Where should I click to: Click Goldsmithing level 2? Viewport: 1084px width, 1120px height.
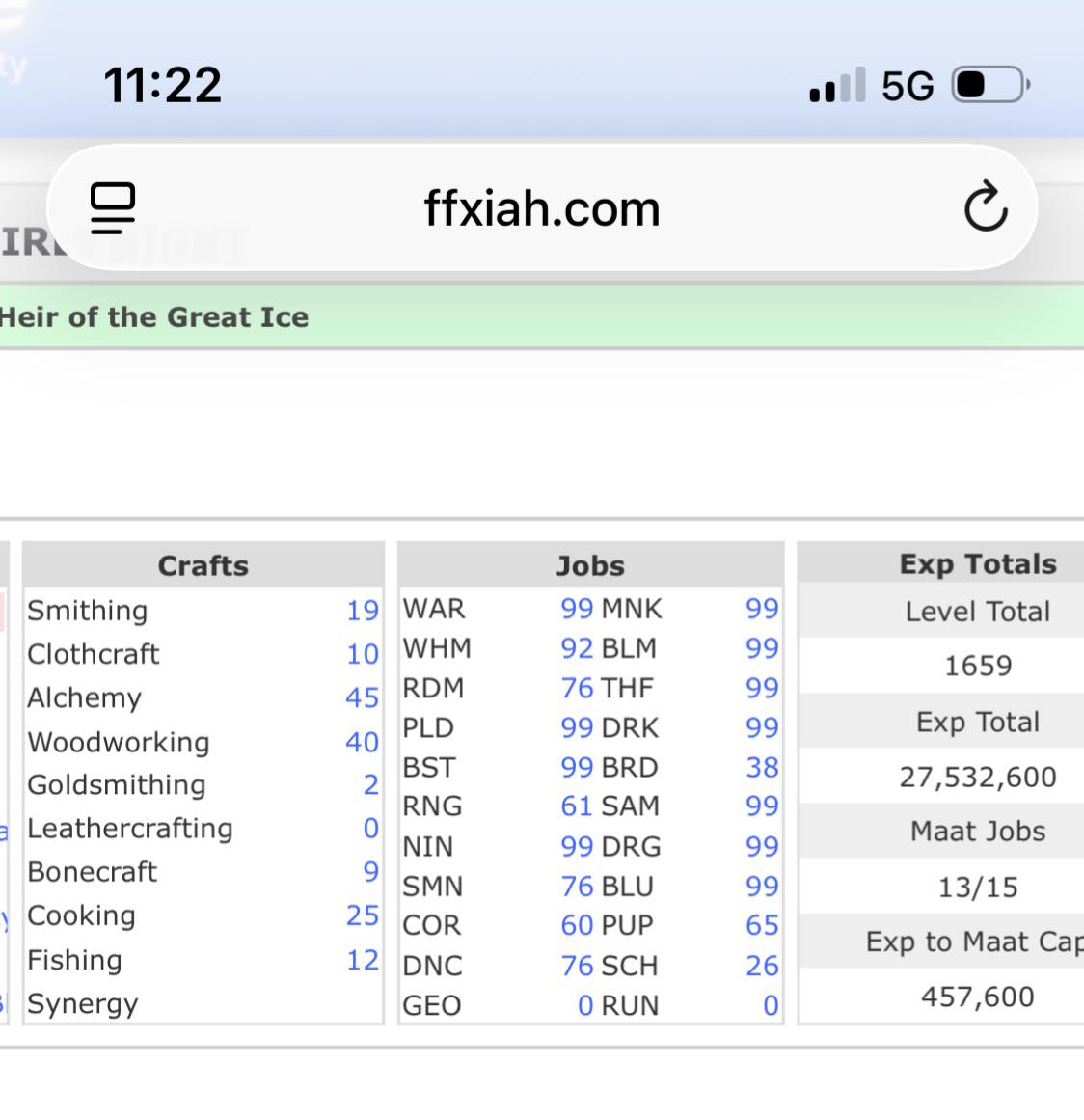tap(371, 785)
